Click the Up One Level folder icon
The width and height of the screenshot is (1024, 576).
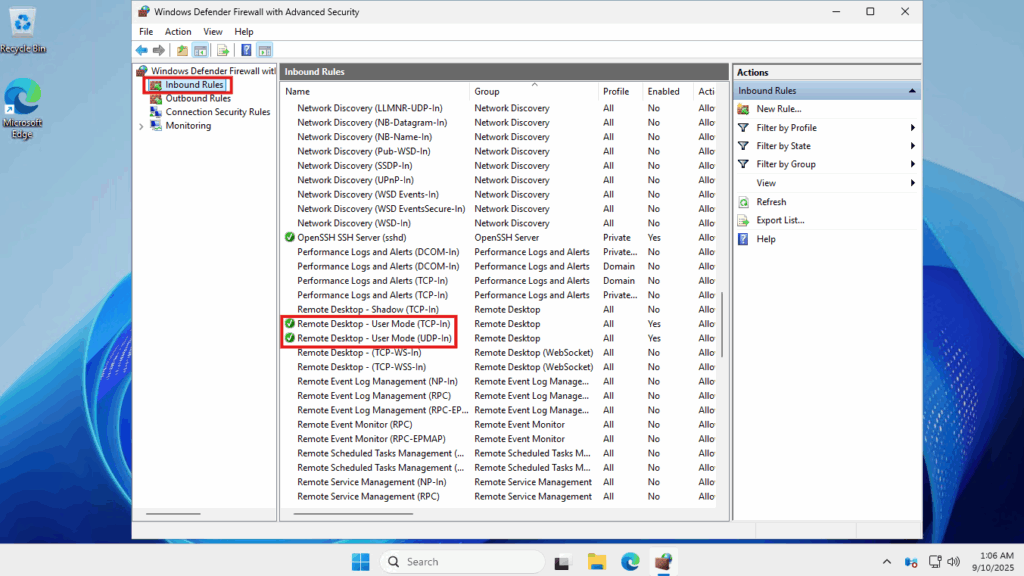tap(182, 50)
